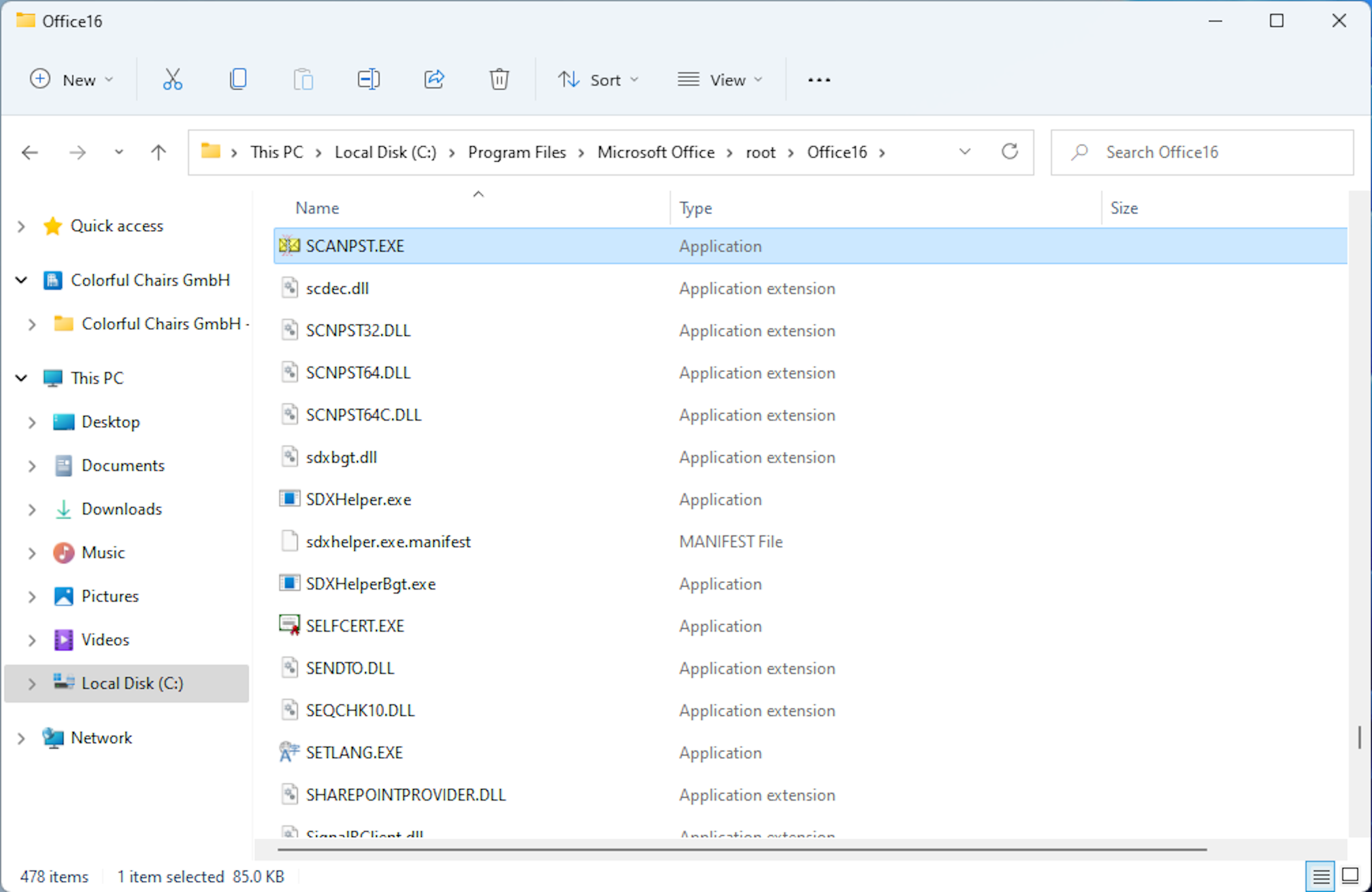Switch to large thumbnails view toggle
Screen dimensions: 1372x892
[x=1350, y=876]
